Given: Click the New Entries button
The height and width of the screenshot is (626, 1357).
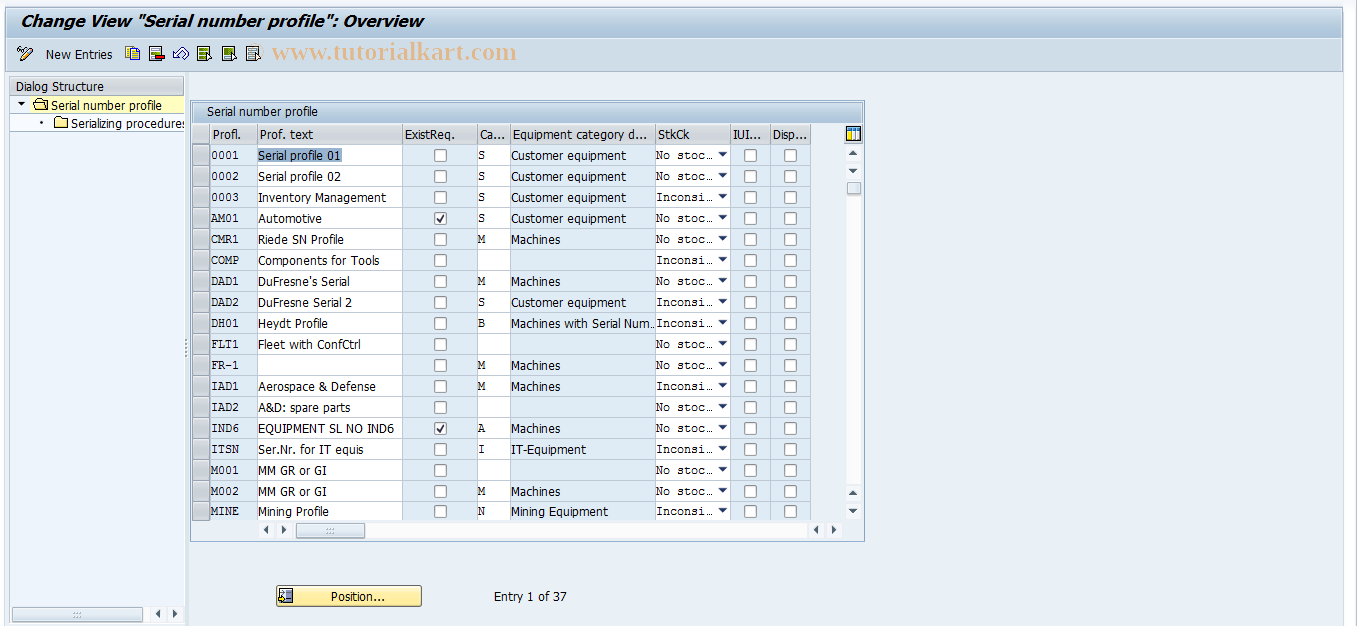Looking at the screenshot, I should point(78,54).
